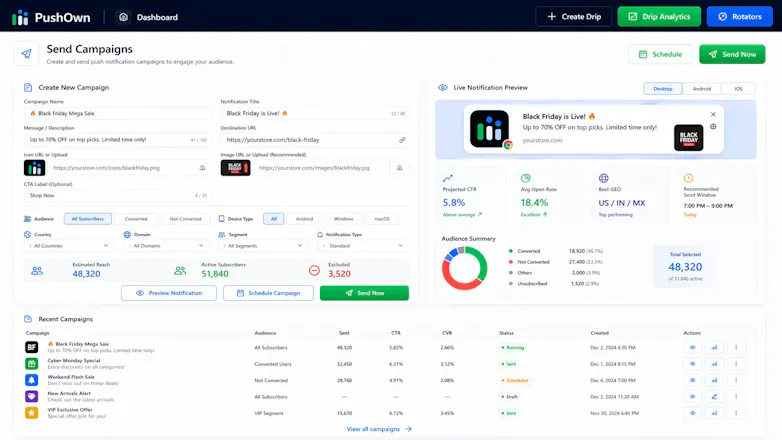Open the All Domains dropdown
782x440 pixels.
[x=166, y=246]
